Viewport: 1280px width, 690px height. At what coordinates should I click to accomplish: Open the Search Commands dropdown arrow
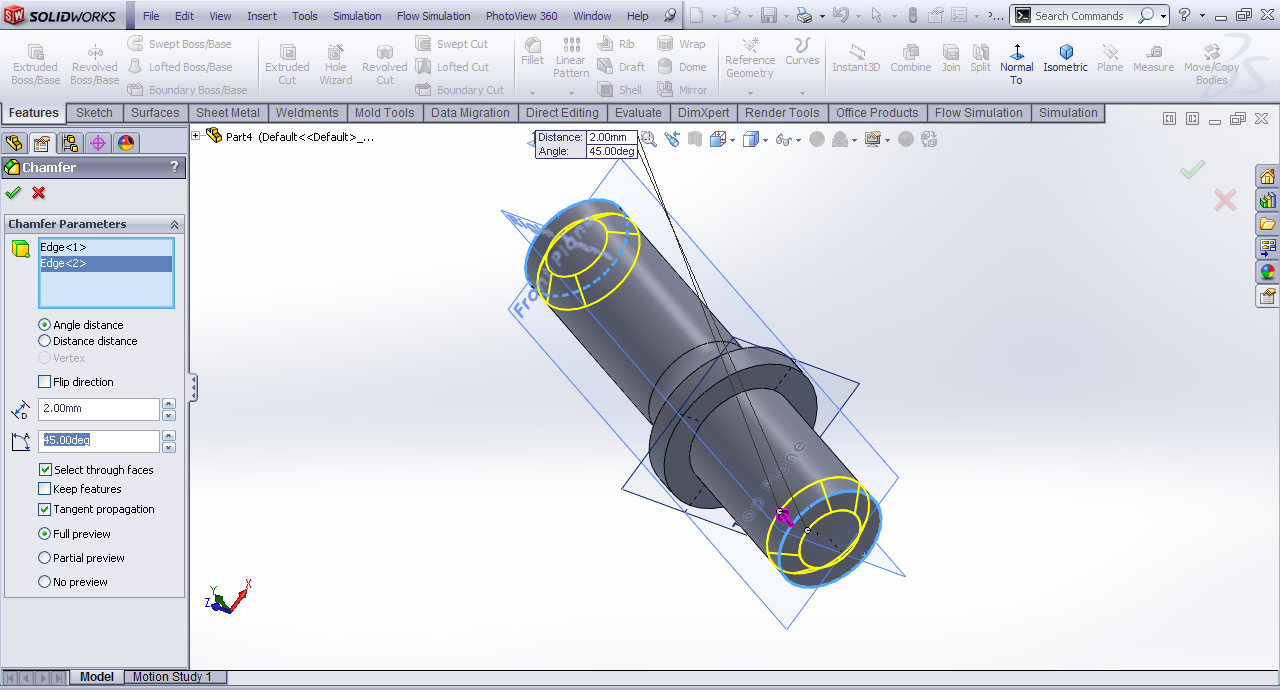coord(1163,16)
